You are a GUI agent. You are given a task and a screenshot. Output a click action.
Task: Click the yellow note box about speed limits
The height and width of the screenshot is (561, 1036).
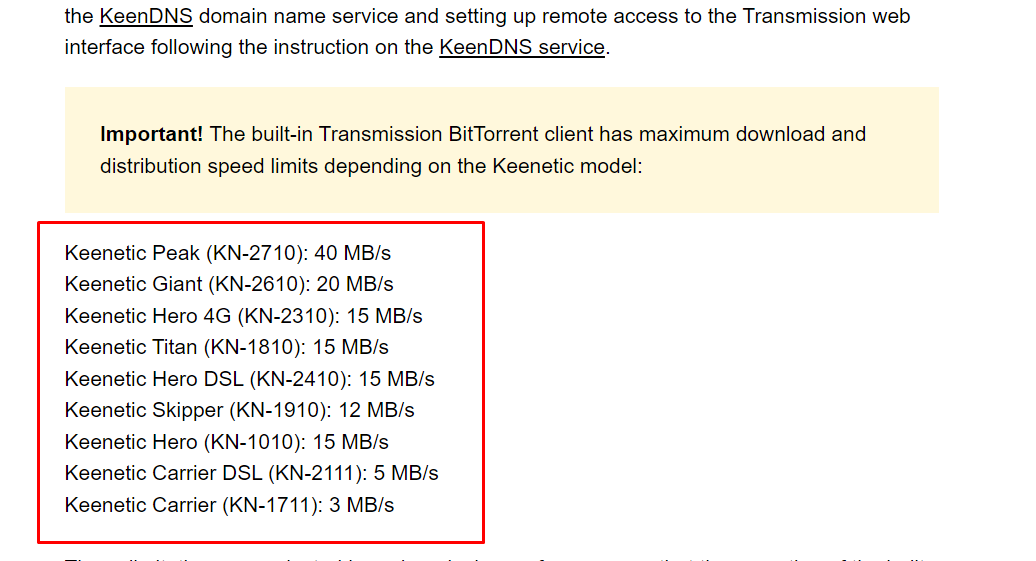click(501, 150)
